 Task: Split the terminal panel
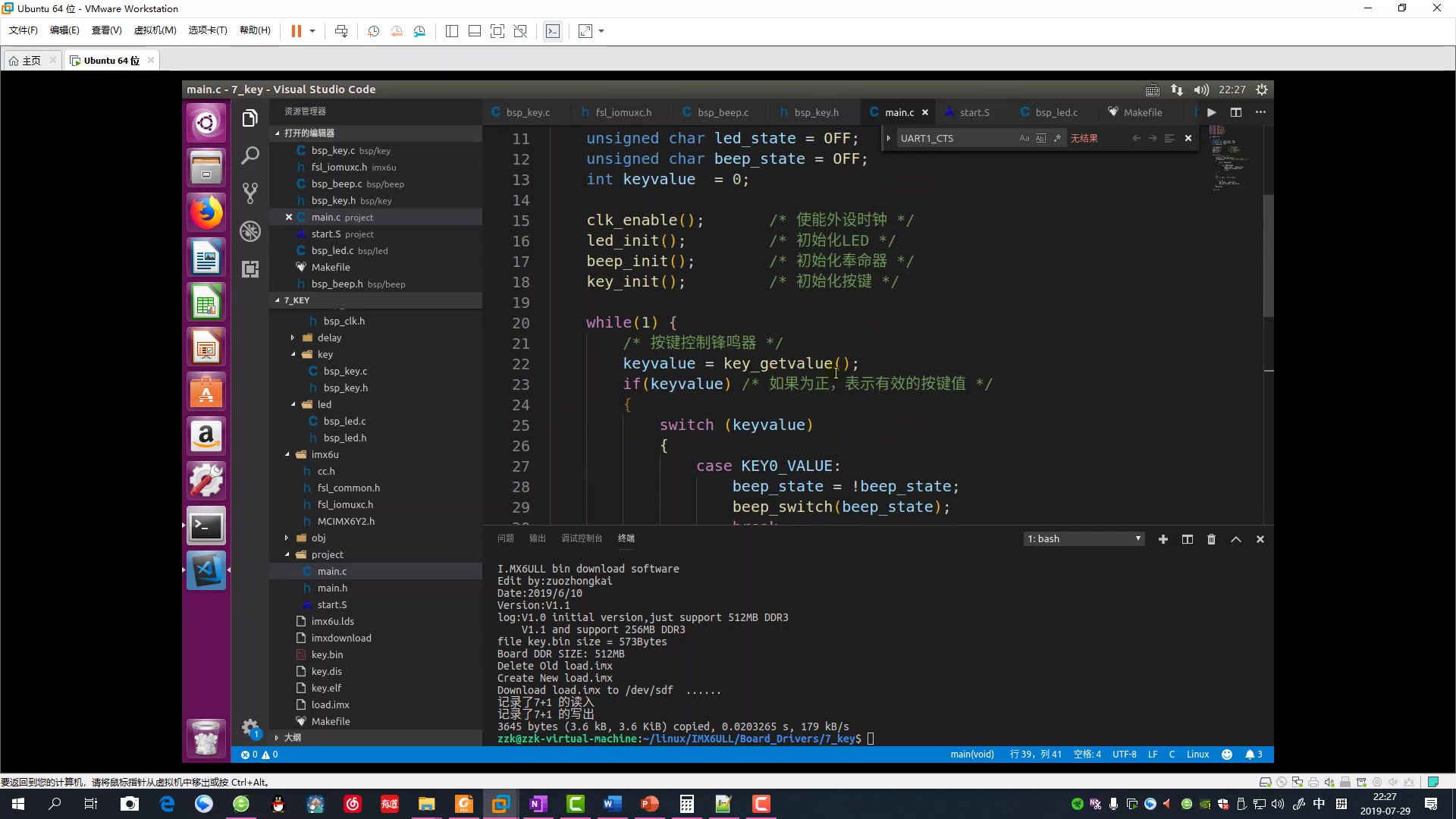coord(1188,539)
